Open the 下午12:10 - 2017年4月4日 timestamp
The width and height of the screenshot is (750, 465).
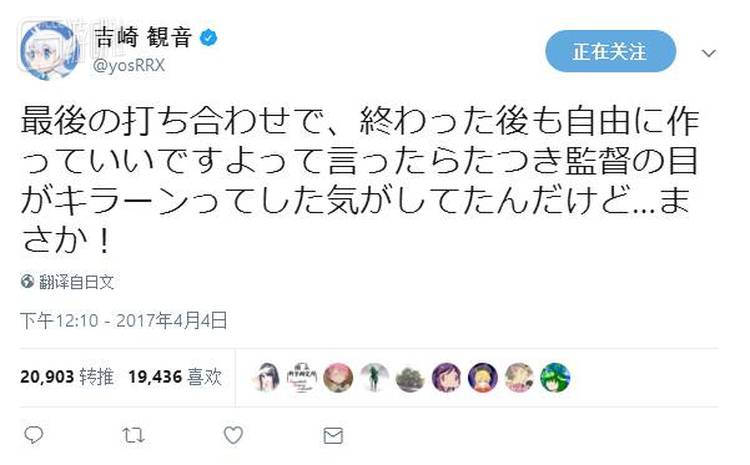(124, 320)
